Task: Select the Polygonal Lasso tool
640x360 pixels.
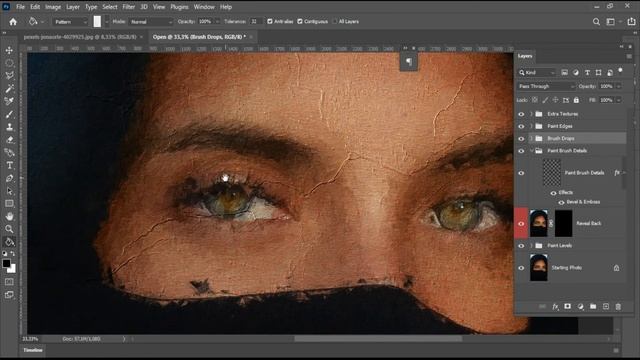Action: tap(9, 76)
